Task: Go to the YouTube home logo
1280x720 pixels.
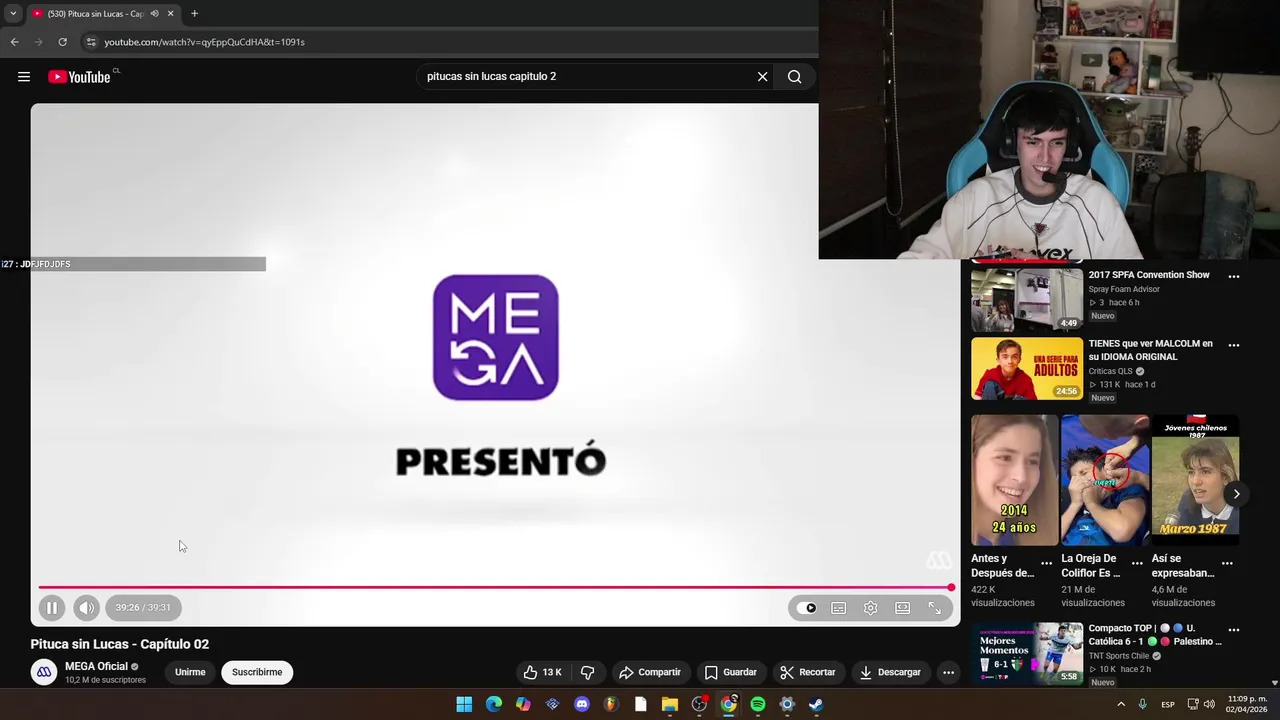Action: point(79,77)
